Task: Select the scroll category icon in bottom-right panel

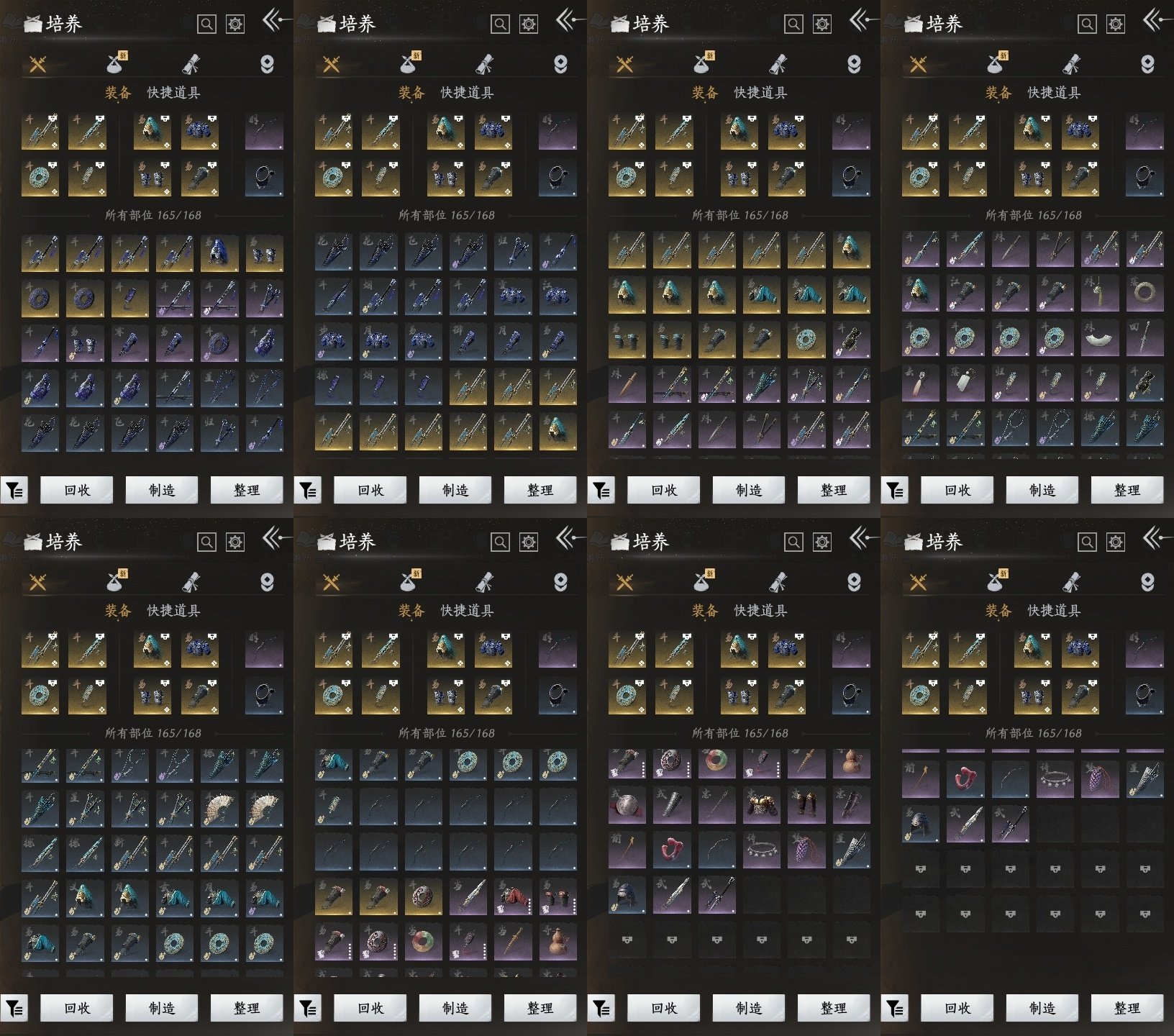Action: [1071, 582]
